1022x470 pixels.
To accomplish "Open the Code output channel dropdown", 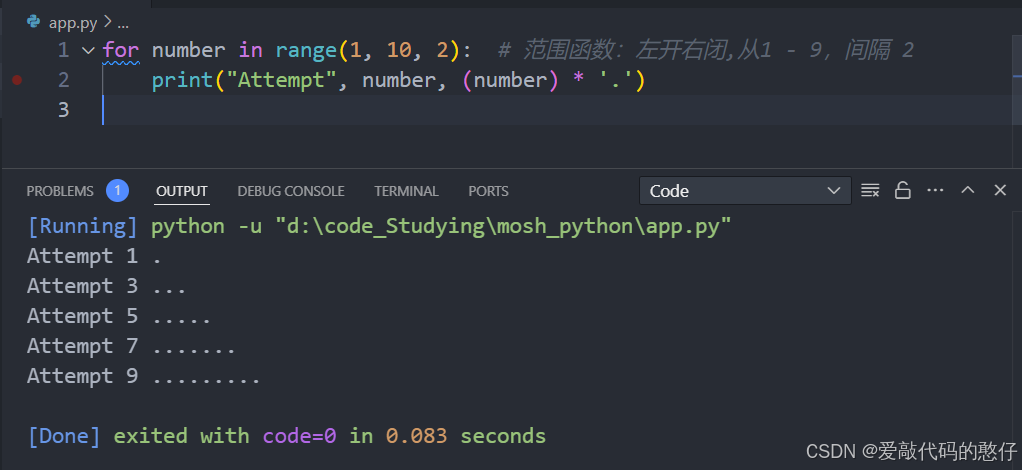I will click(745, 190).
